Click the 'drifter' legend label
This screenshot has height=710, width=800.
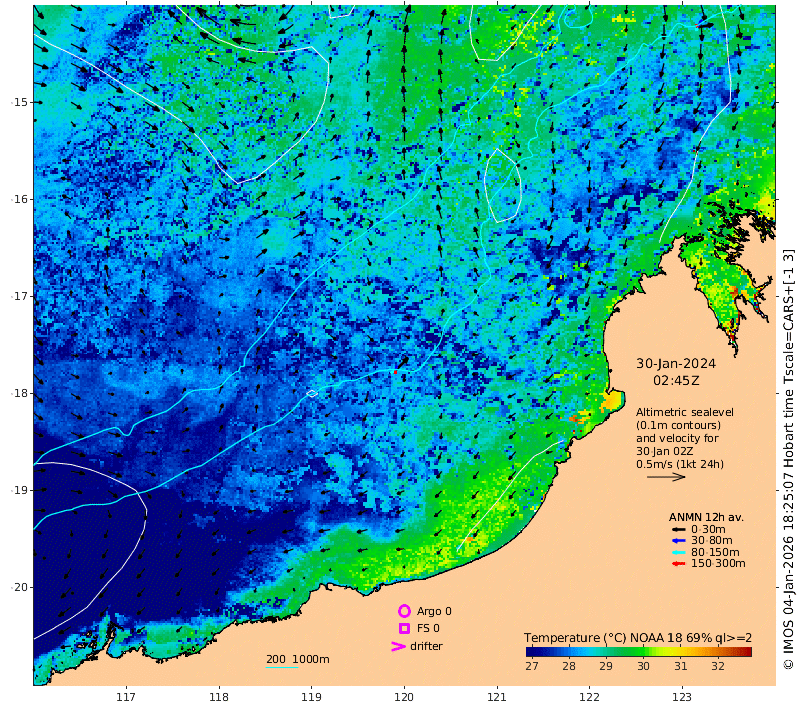[427, 646]
